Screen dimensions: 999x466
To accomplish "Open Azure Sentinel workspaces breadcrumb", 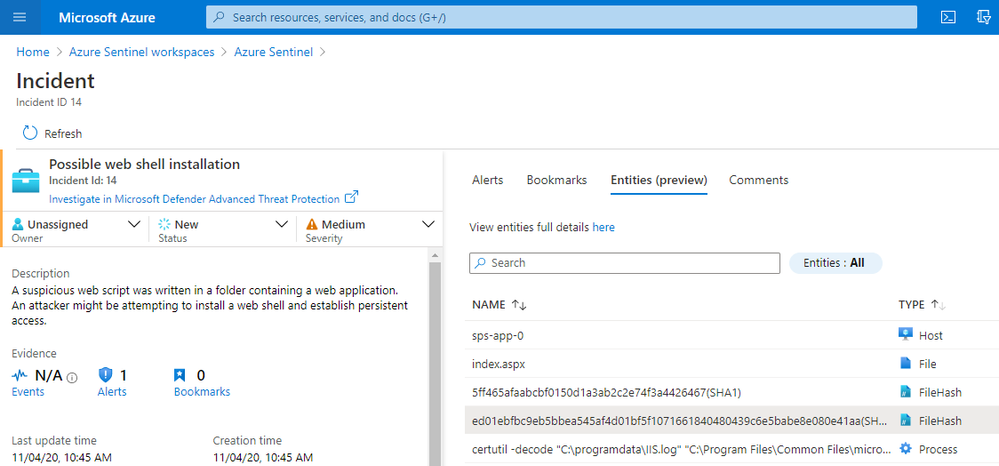I will [141, 52].
